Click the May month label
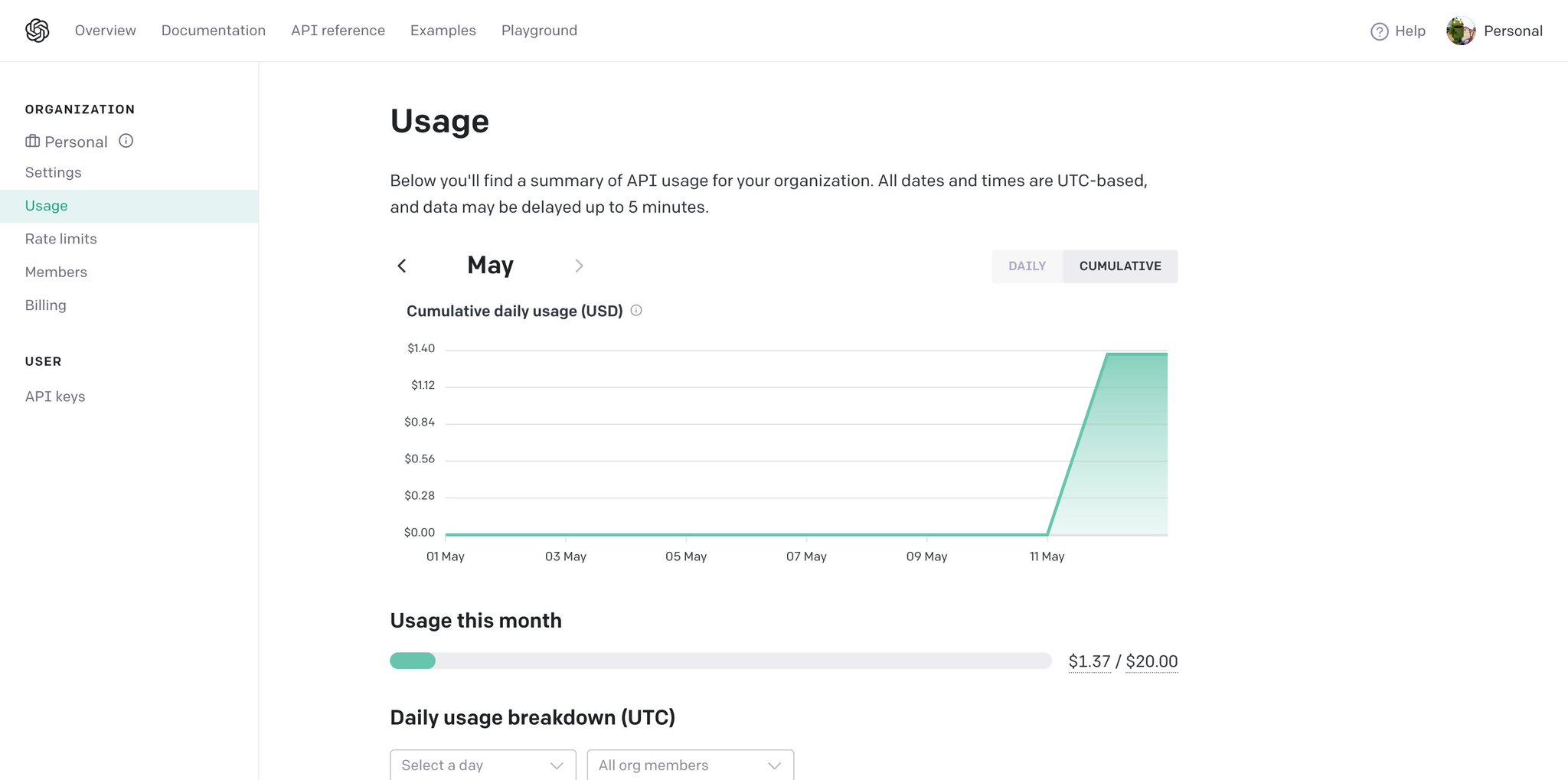Viewport: 1568px width, 780px height. coord(490,266)
